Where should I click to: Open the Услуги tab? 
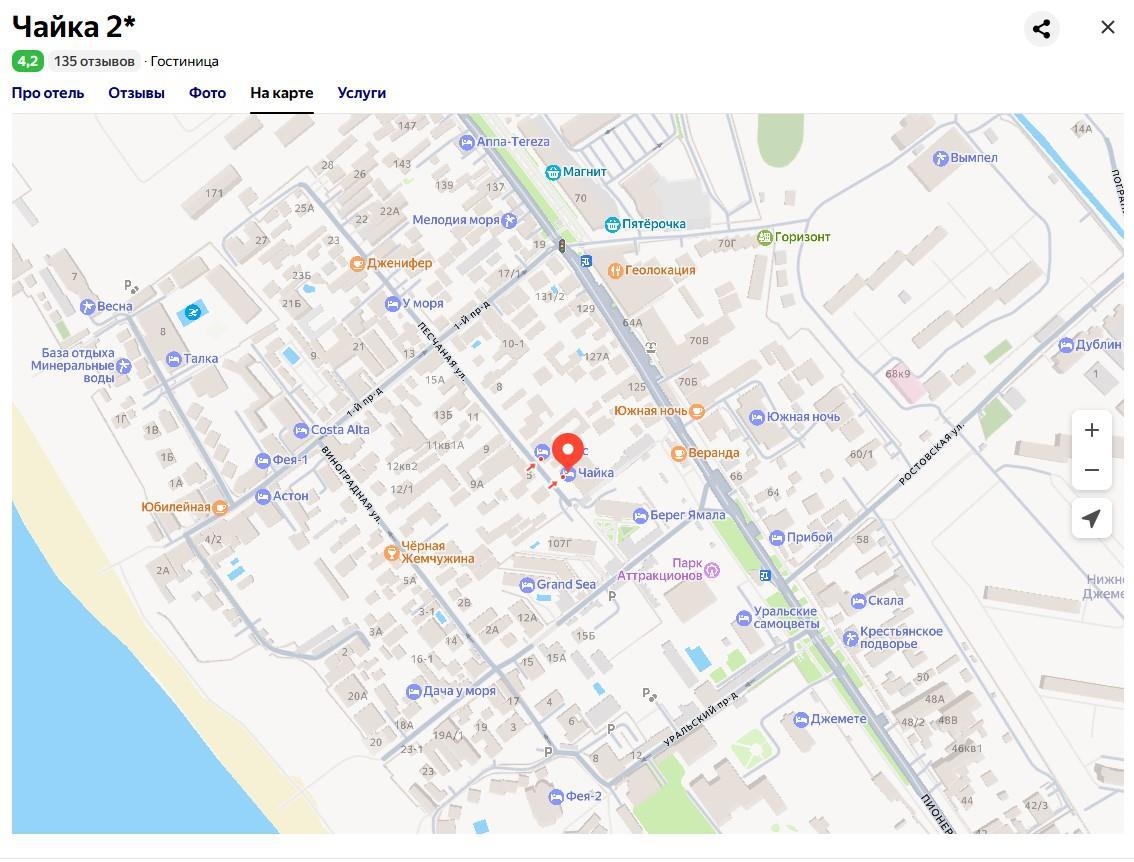point(361,93)
